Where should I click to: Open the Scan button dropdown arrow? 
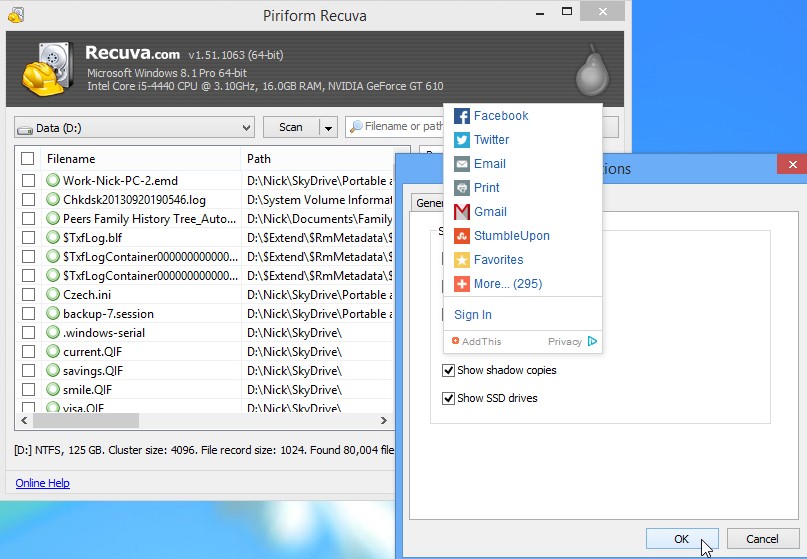pos(328,128)
